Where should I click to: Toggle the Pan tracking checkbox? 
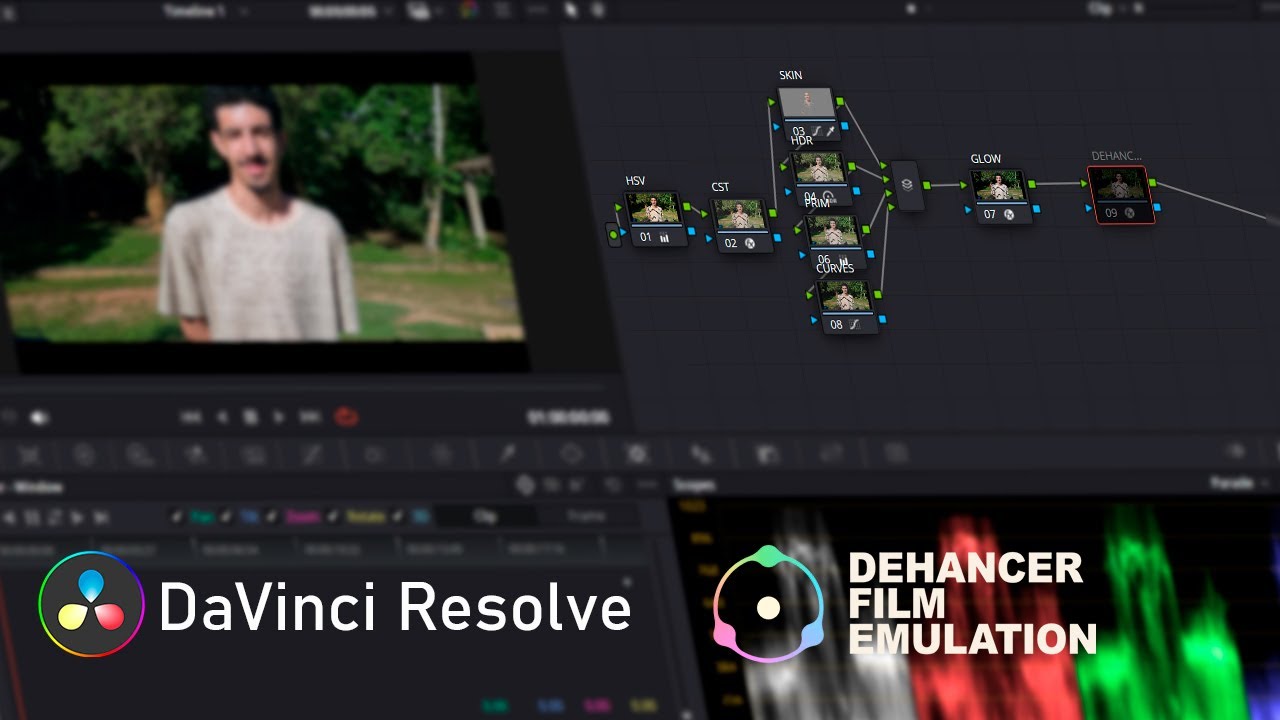177,517
